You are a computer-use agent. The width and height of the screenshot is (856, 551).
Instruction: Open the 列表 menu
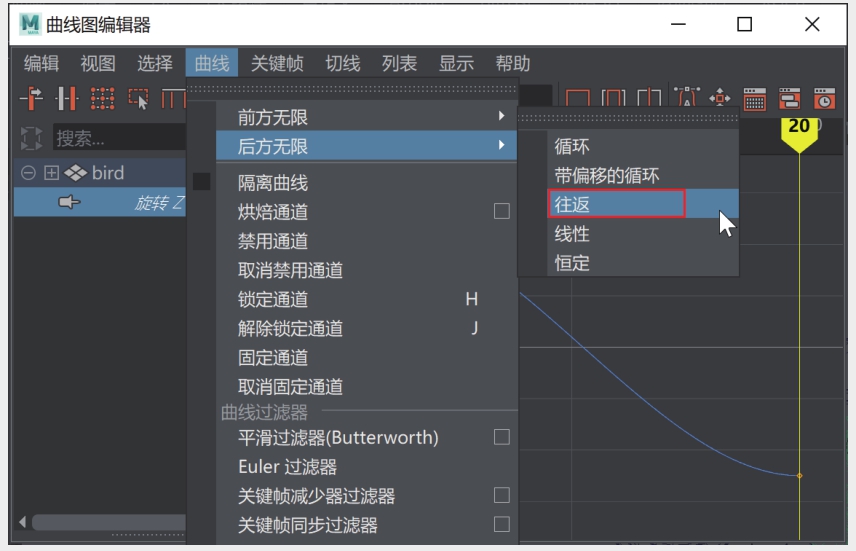[x=400, y=63]
